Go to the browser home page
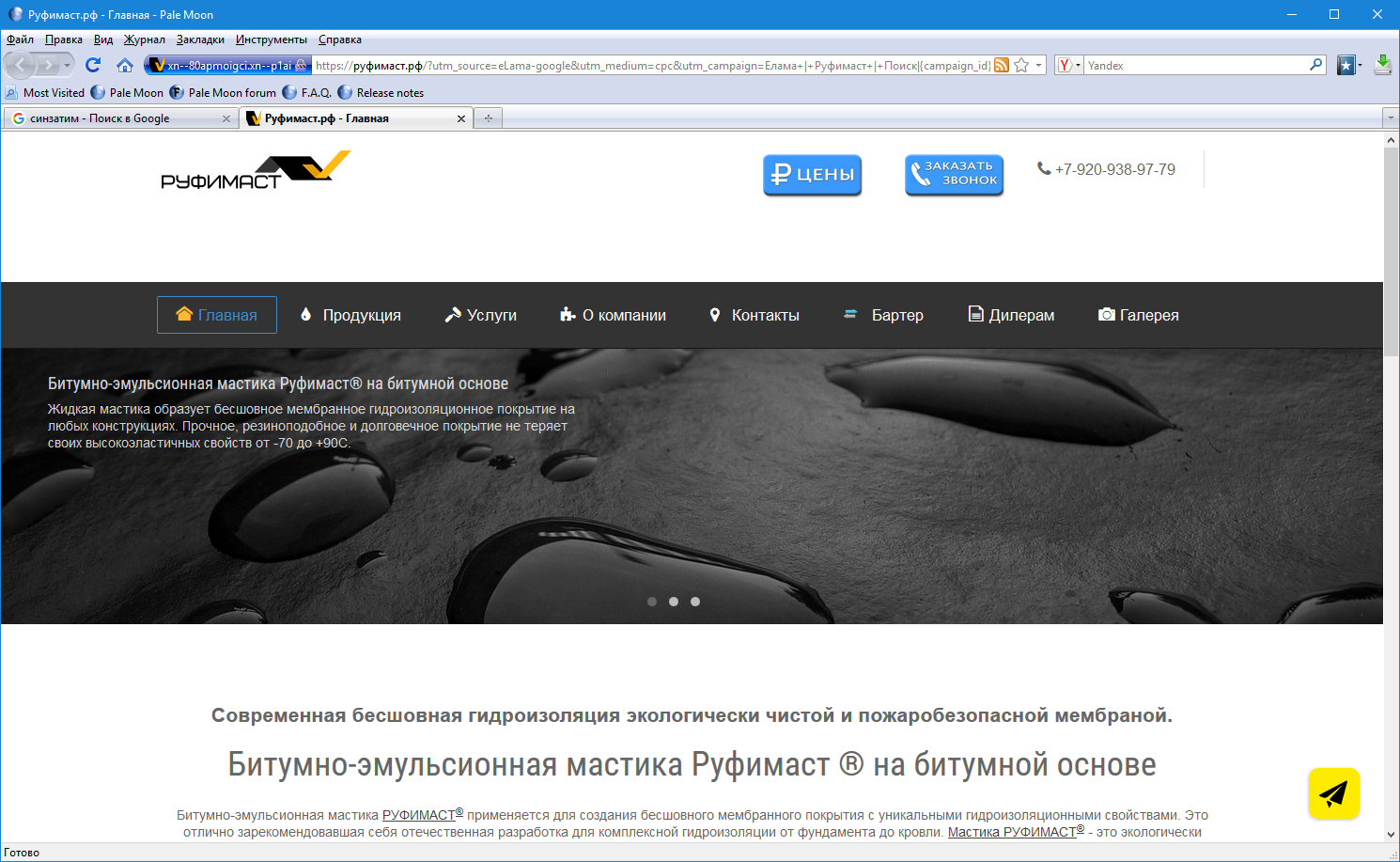 coord(125,65)
